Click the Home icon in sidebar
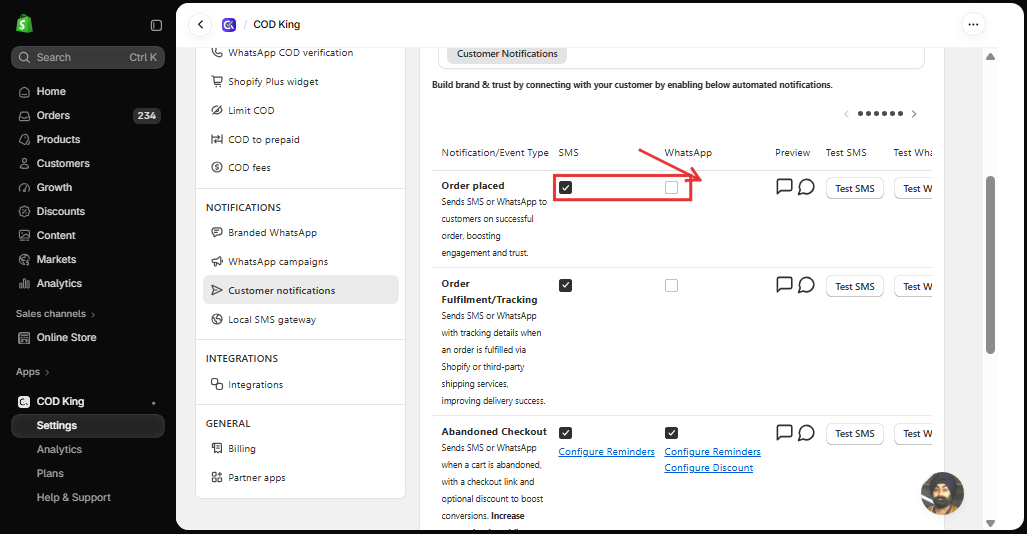1027x534 pixels. (x=24, y=92)
